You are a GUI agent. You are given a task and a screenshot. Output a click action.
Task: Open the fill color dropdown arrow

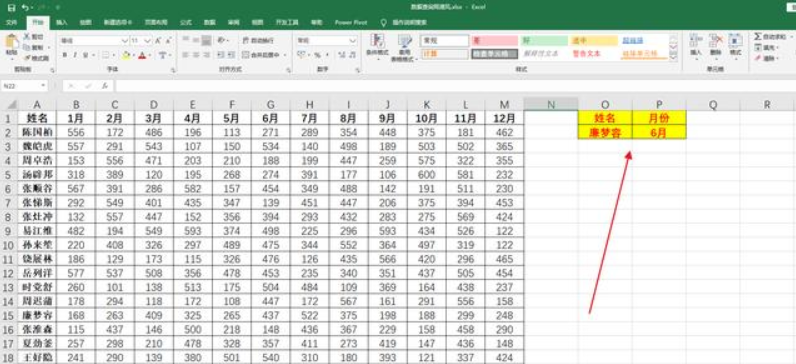[134, 55]
